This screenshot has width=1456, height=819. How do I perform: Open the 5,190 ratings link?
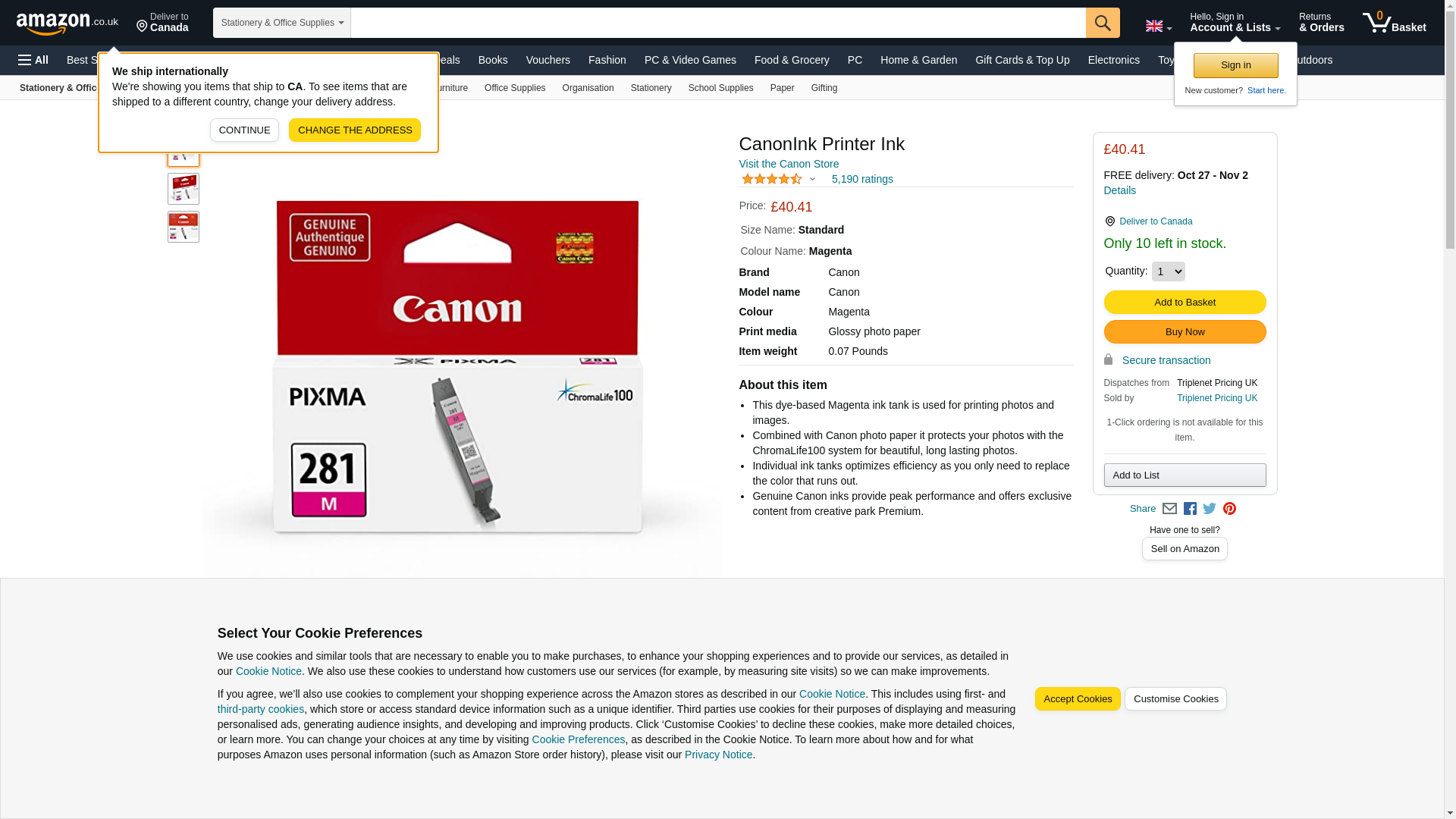click(x=862, y=180)
